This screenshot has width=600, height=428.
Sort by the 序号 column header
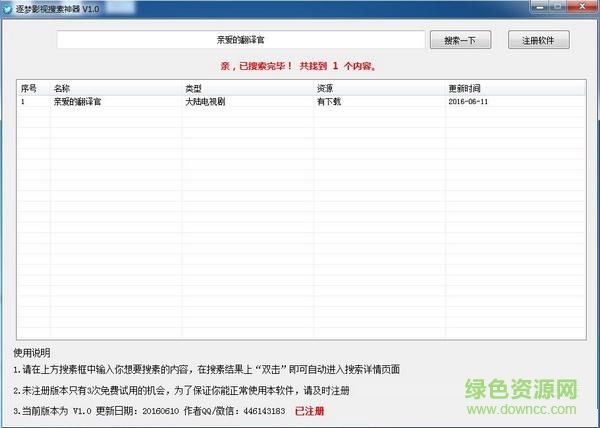tap(34, 89)
